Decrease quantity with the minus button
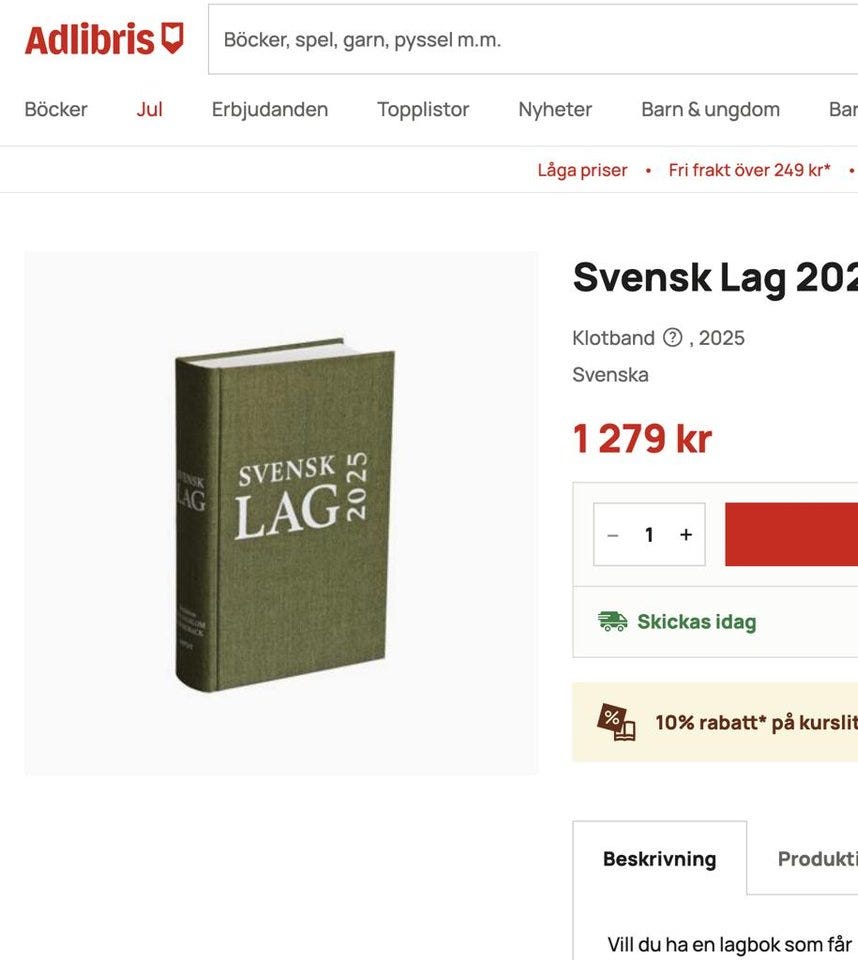This screenshot has height=960, width=858. pyautogui.click(x=613, y=535)
